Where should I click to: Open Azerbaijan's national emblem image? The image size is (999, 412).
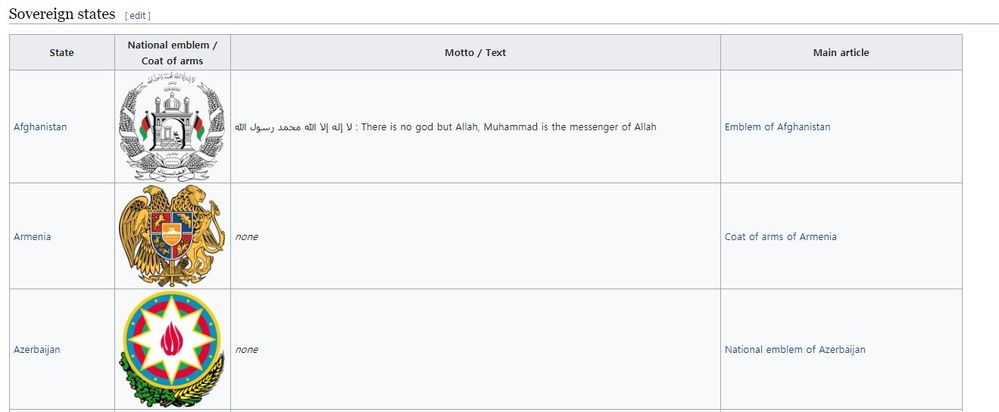pos(172,349)
